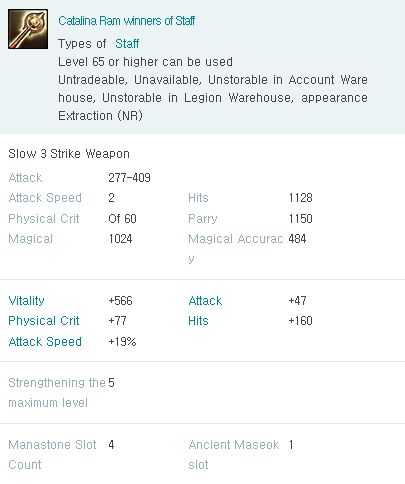The height and width of the screenshot is (484, 405).
Task: Click the Ancient Maseok slot label
Action: click(234, 455)
